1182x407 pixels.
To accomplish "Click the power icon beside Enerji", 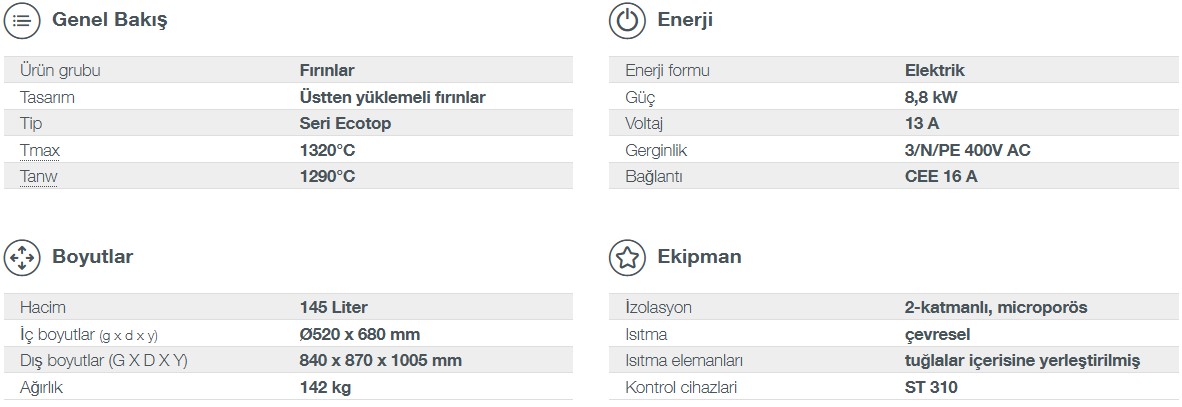I will 627,21.
